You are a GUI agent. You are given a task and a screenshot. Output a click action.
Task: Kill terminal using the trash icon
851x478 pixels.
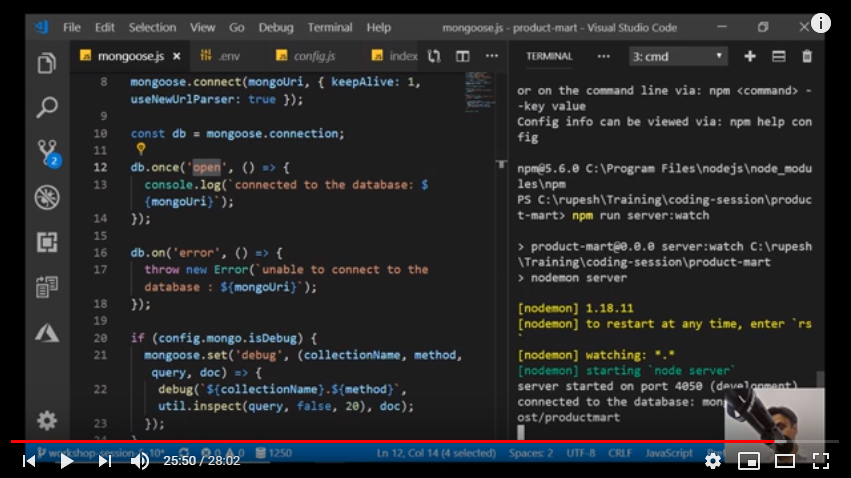pyautogui.click(x=807, y=57)
